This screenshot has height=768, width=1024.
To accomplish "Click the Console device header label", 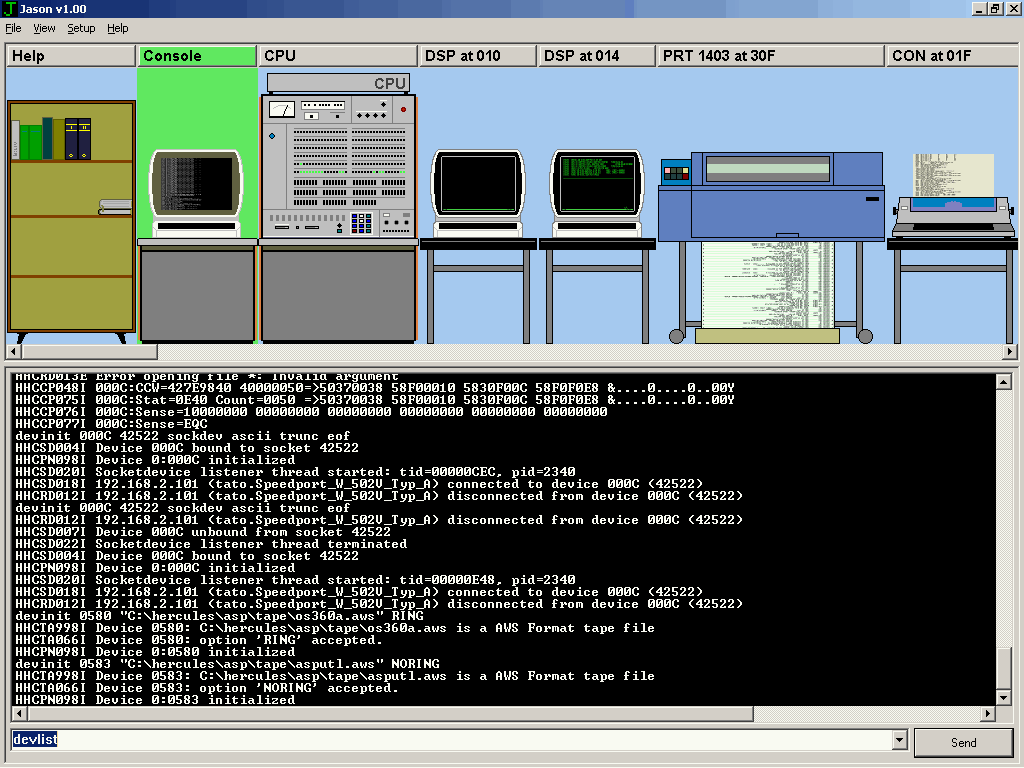I will 197,56.
